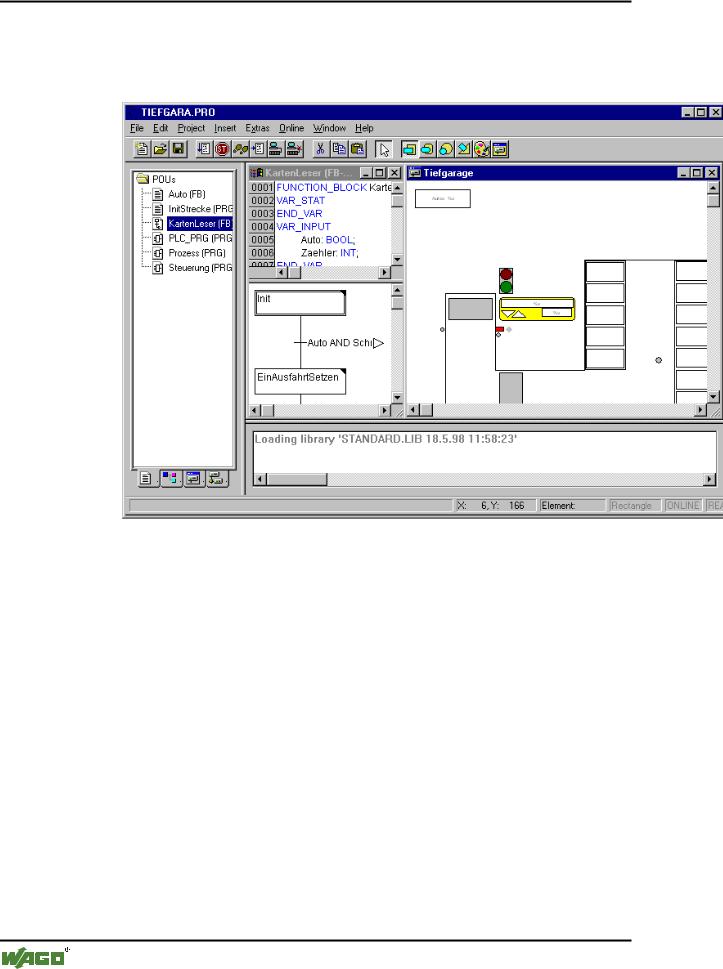Click the Run toolbar icon beside Save
723x969 pixels.
(x=203, y=149)
